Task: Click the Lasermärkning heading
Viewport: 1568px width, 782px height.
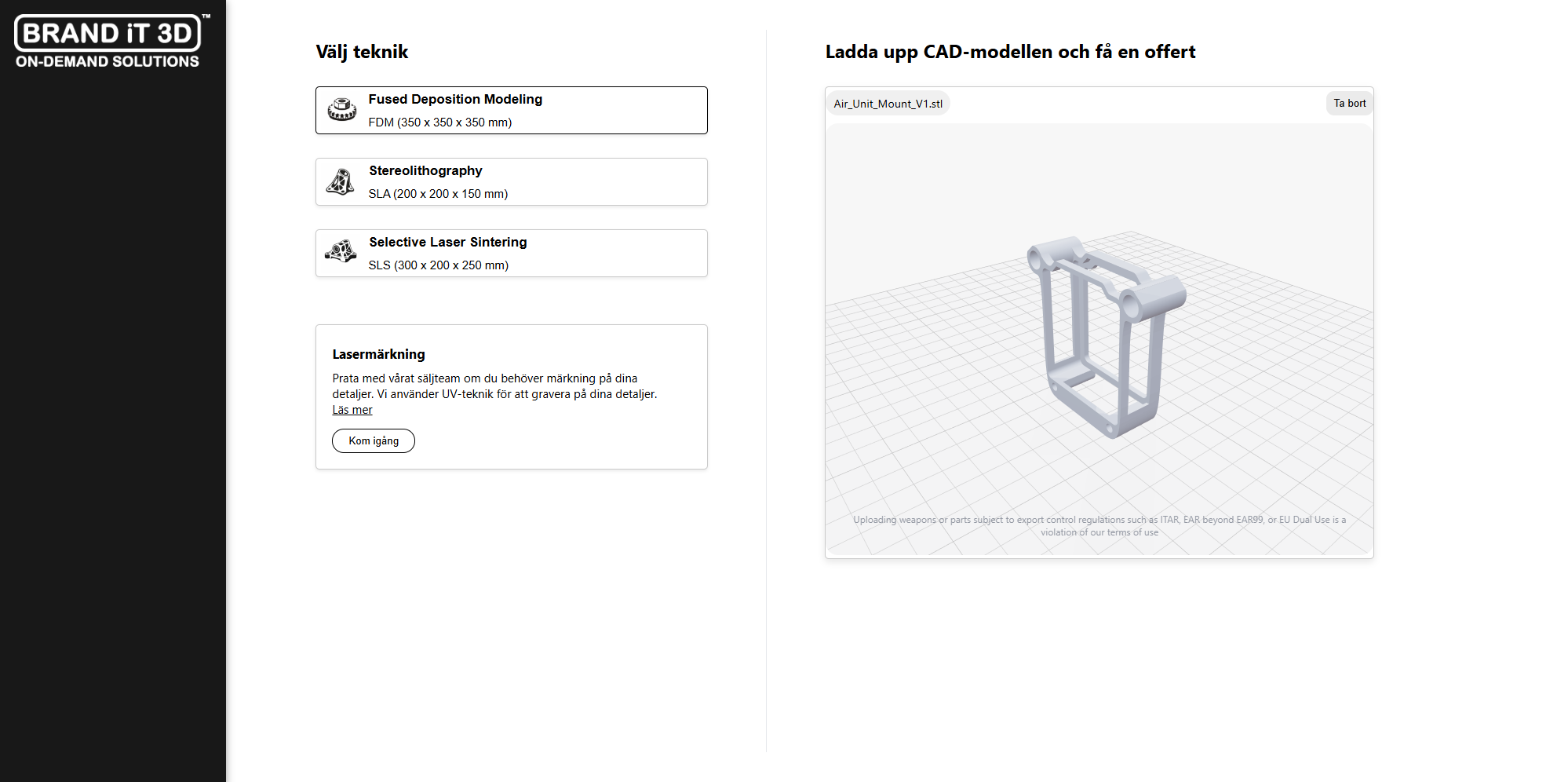Action: coord(378,354)
